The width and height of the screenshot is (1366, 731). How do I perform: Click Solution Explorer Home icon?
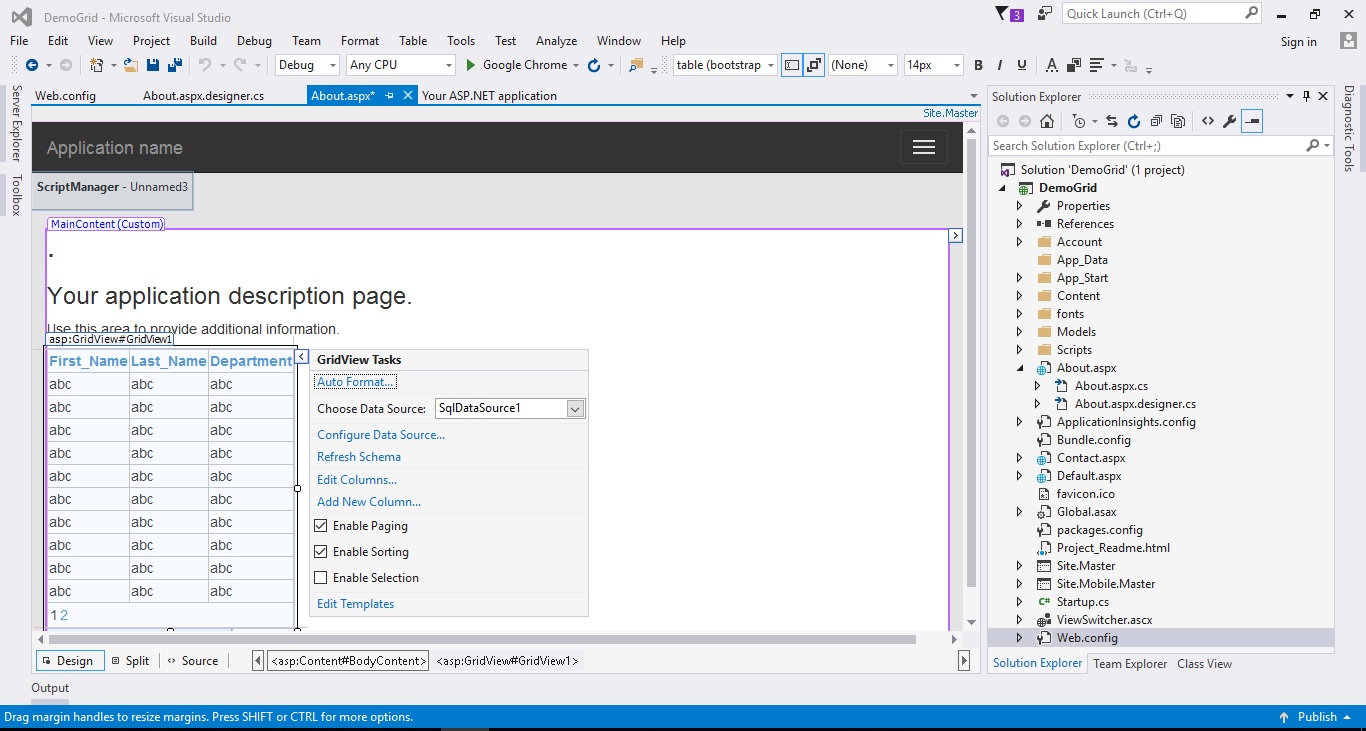coord(1046,121)
